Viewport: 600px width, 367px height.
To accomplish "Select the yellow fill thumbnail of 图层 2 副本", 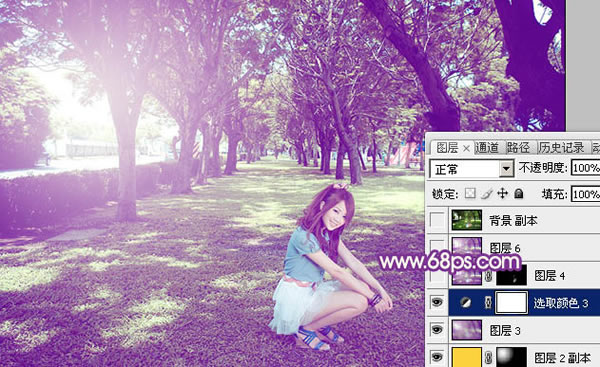I will [467, 357].
